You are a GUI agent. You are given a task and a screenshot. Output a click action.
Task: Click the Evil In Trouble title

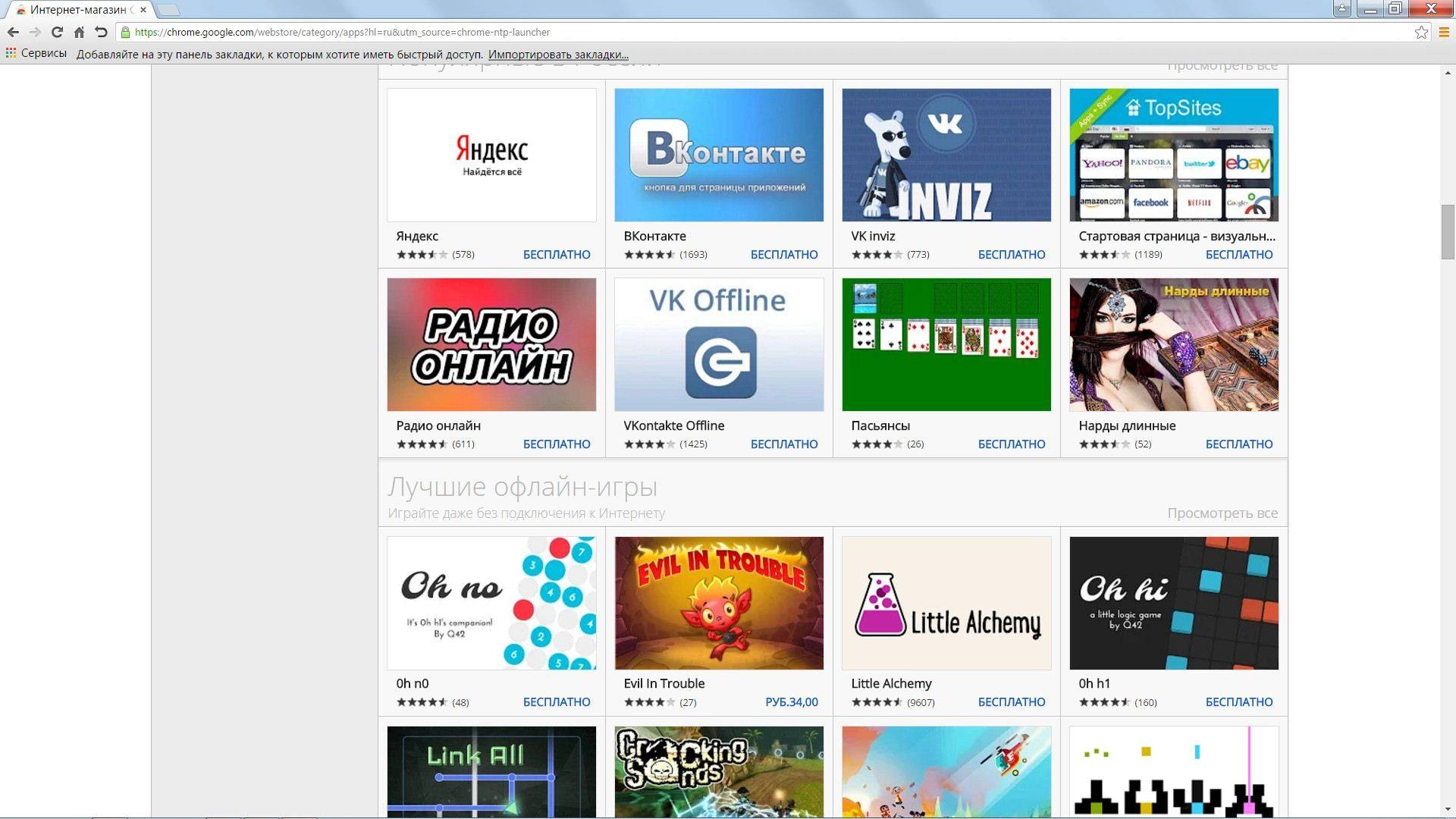point(664,683)
